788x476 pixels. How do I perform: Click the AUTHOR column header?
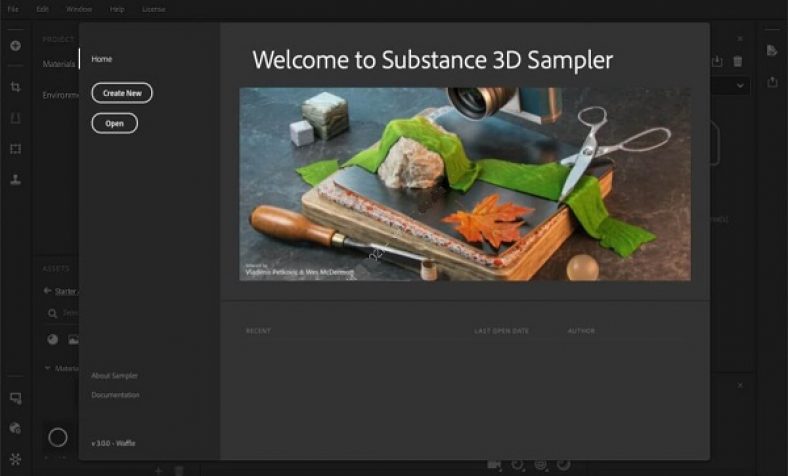(581, 331)
